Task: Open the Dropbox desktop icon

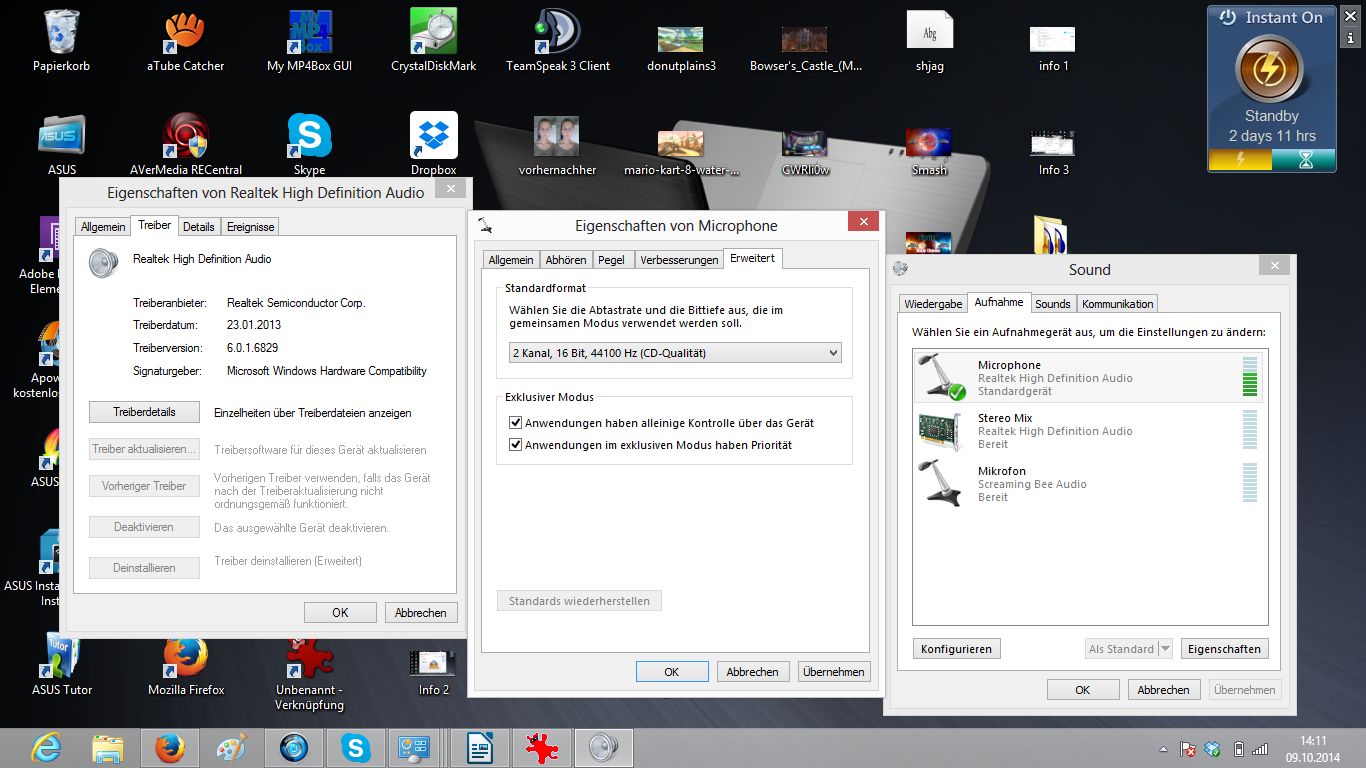Action: click(x=434, y=145)
